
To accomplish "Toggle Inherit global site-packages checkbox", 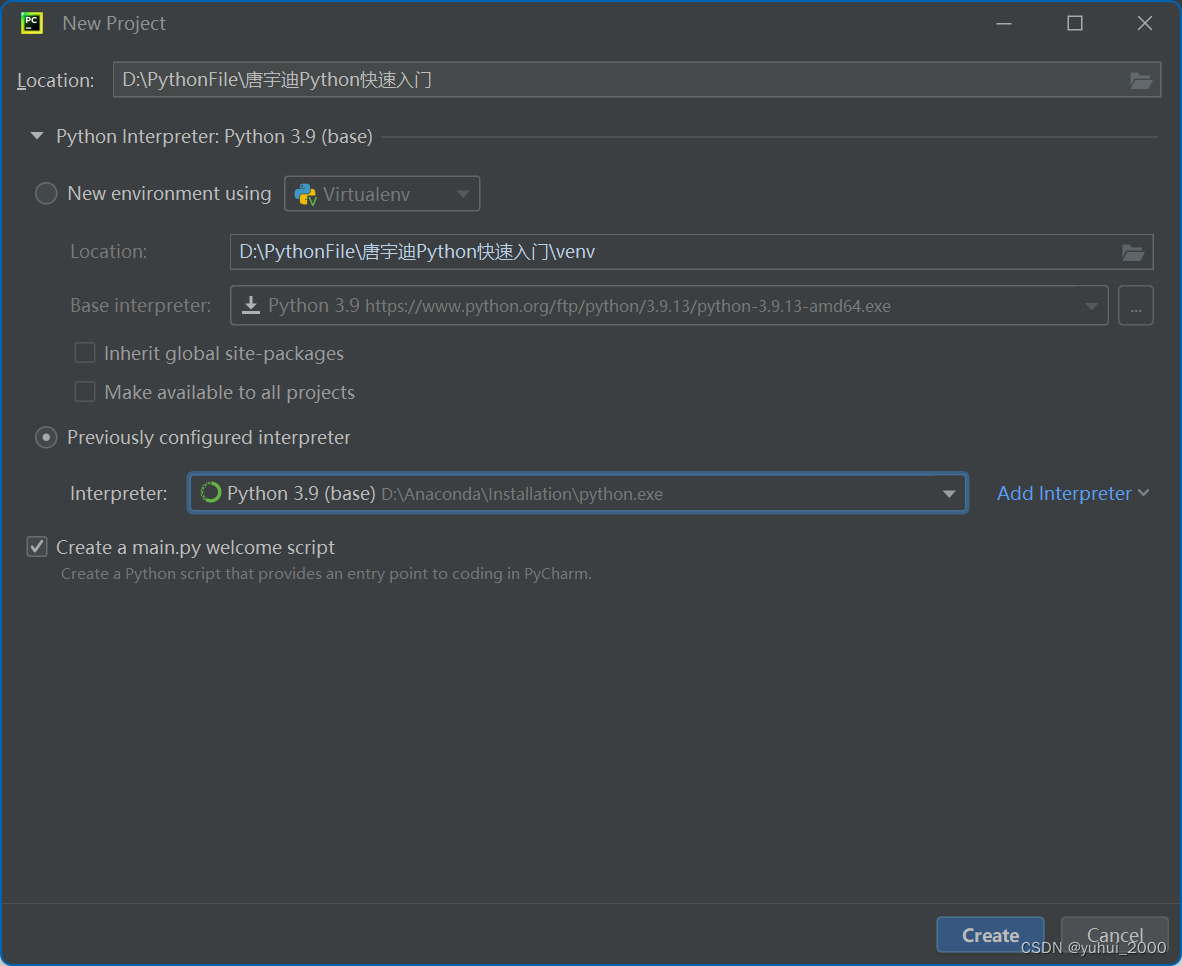I will click(85, 353).
